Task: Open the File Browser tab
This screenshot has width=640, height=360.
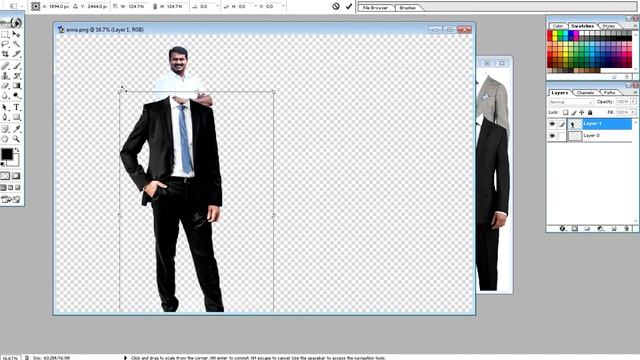Action: click(x=376, y=8)
